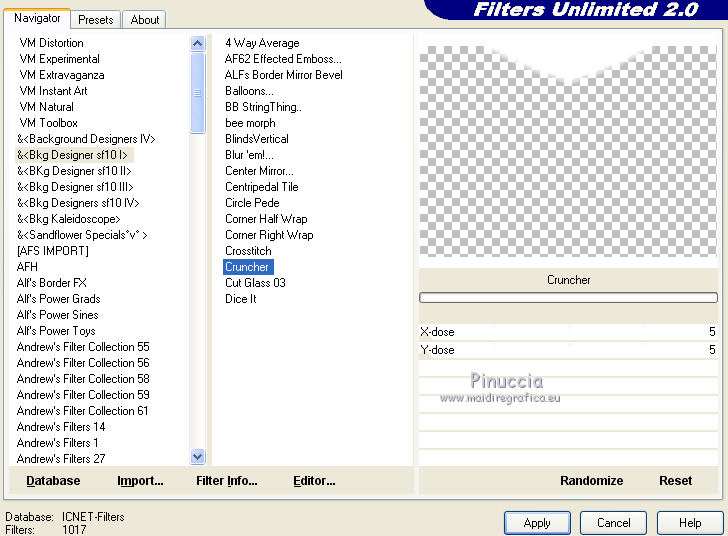Select VM Instant Art category
The image size is (728, 536).
[x=53, y=91]
